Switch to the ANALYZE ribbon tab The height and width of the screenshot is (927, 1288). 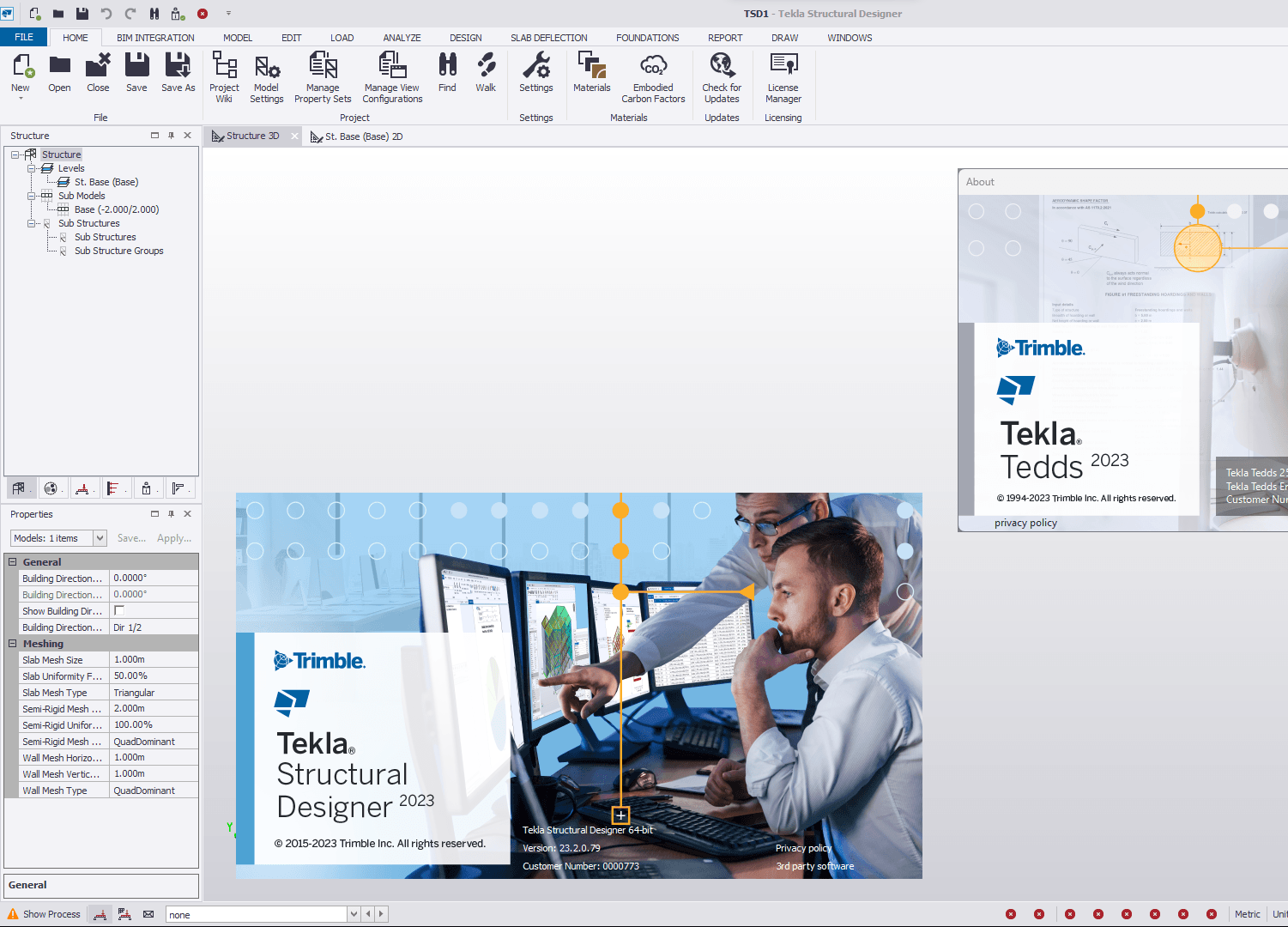coord(402,38)
